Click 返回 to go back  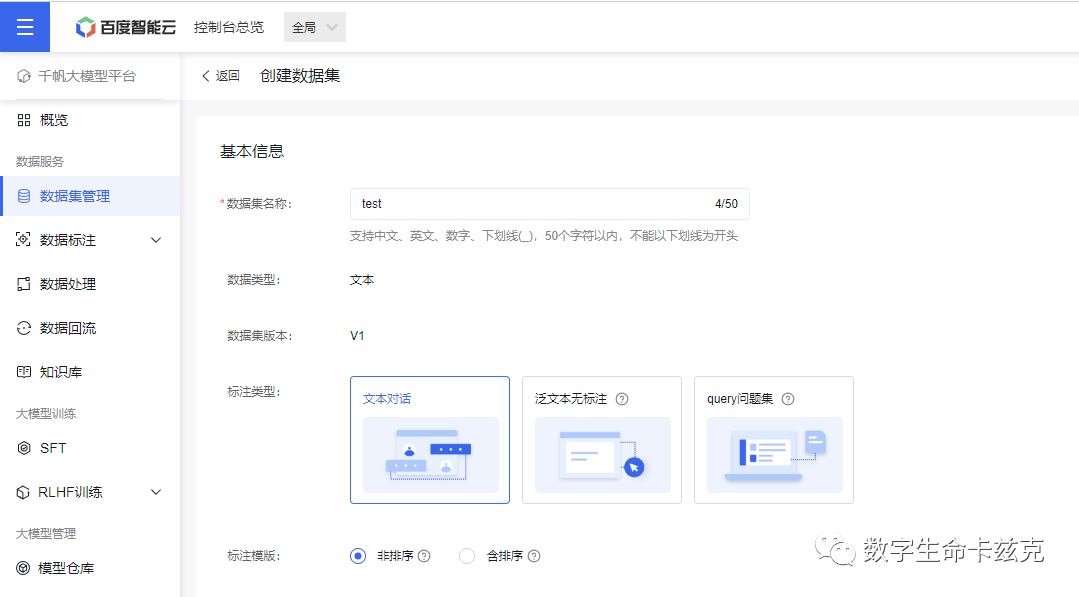221,76
